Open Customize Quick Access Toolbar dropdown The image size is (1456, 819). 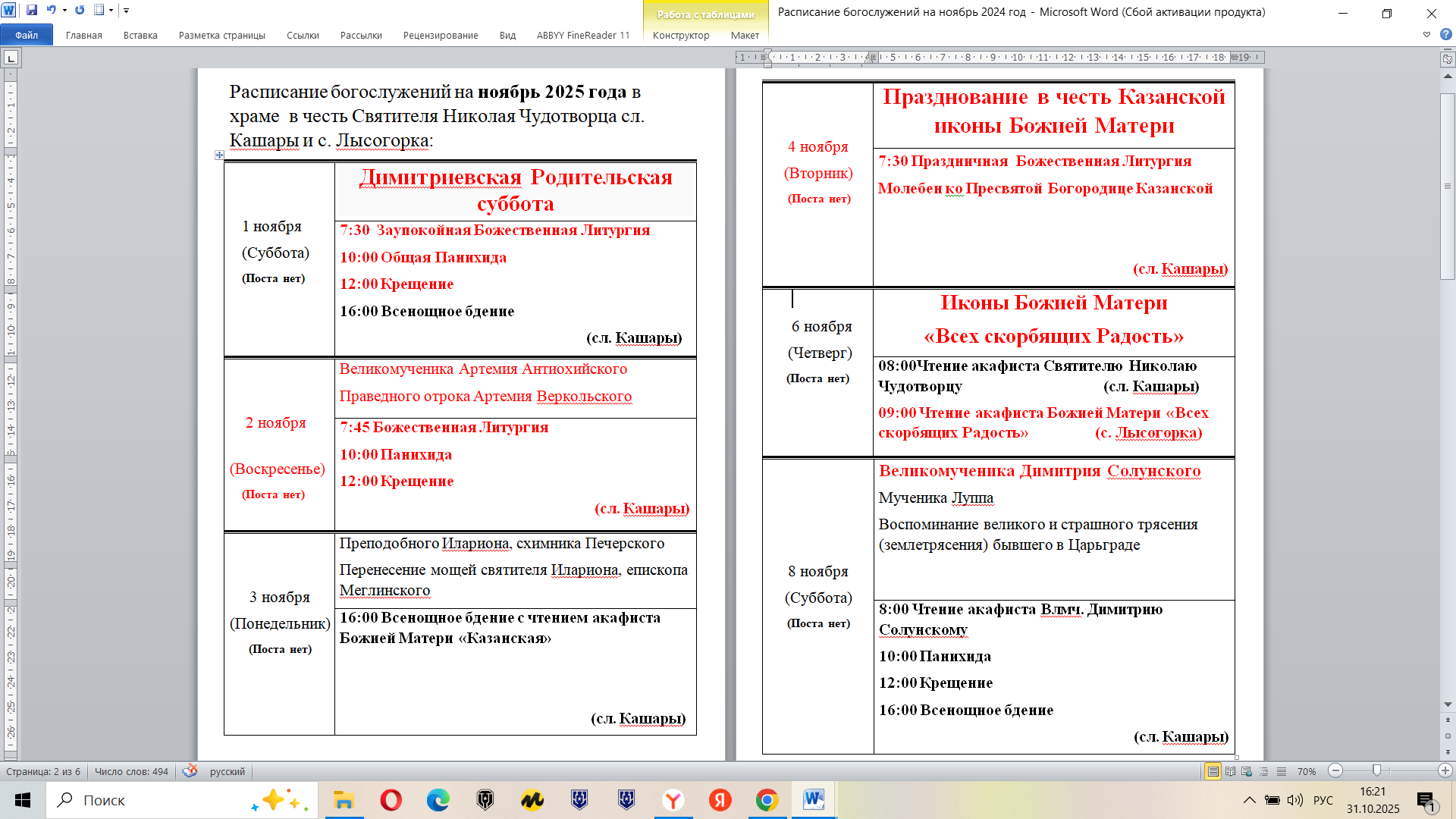(127, 11)
